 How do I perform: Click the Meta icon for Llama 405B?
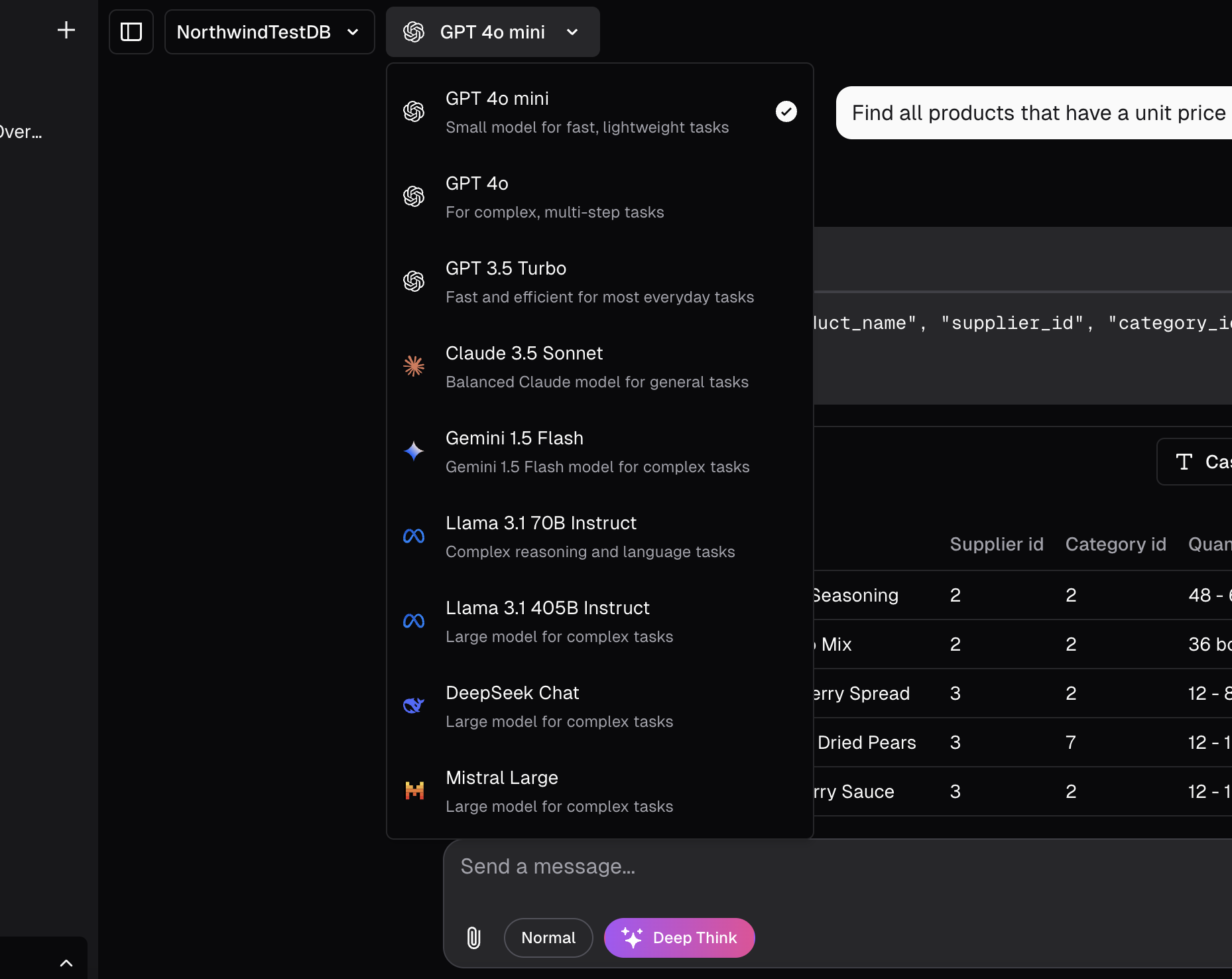click(414, 621)
